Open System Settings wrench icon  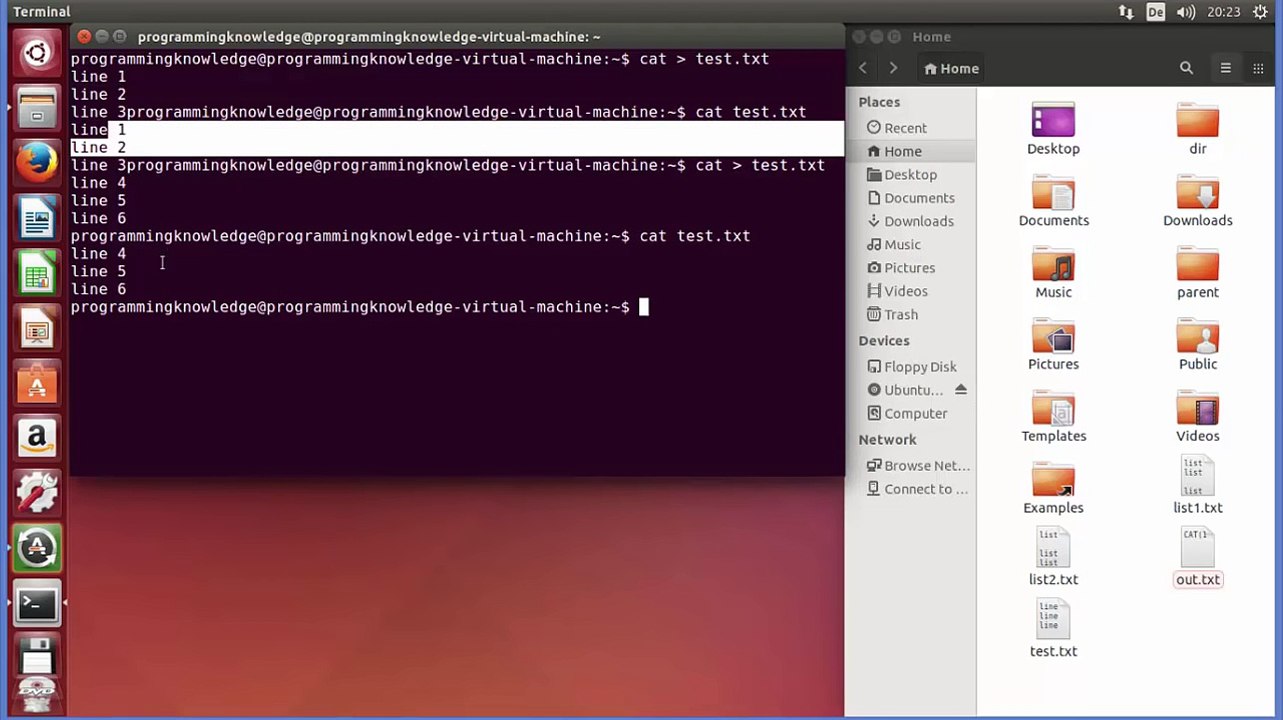pos(37,492)
